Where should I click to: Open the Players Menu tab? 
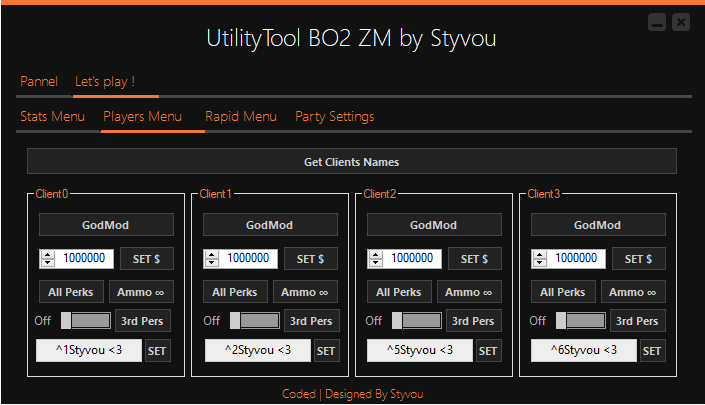pyautogui.click(x=143, y=117)
